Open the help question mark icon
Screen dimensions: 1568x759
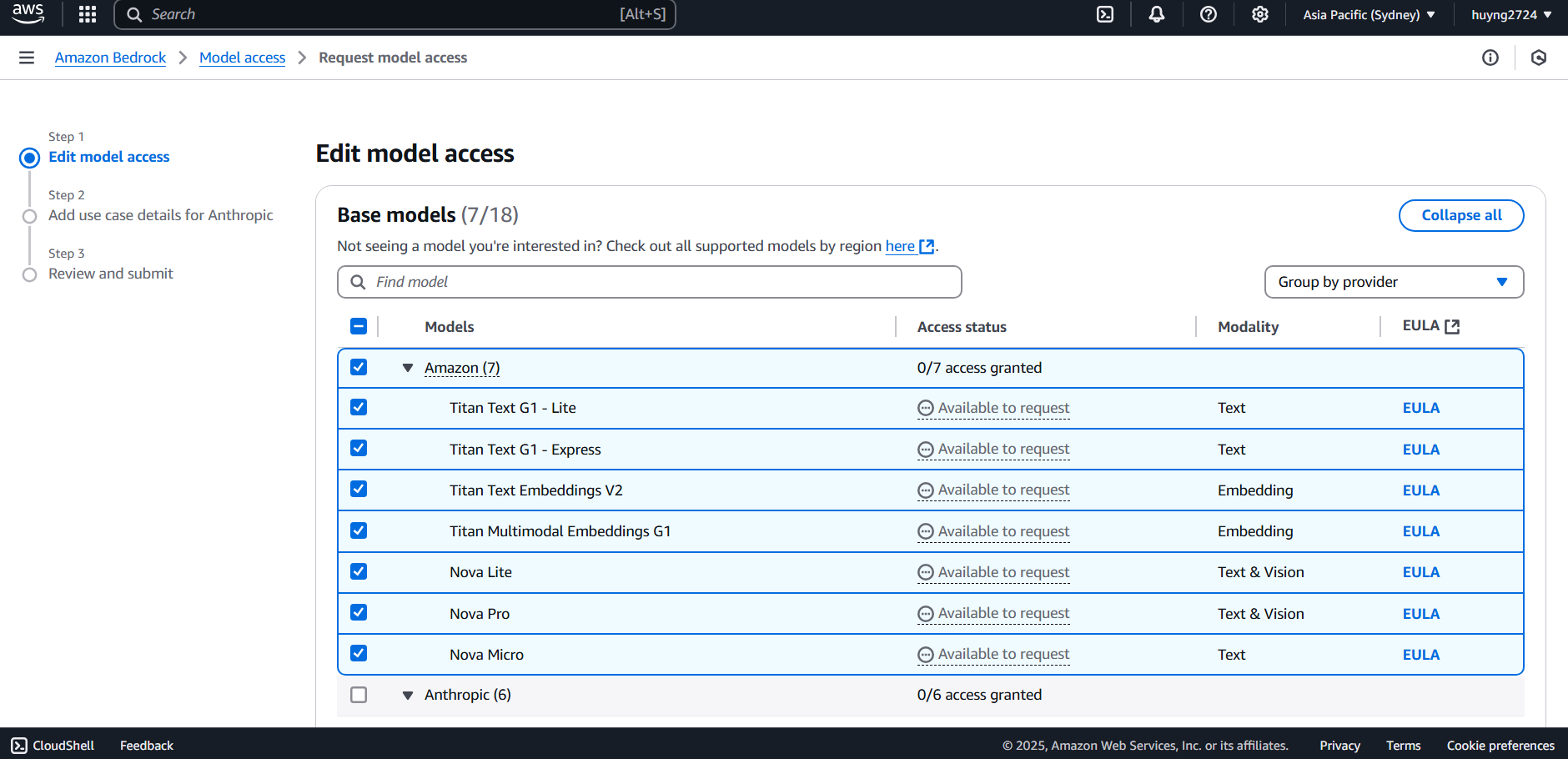click(x=1209, y=14)
